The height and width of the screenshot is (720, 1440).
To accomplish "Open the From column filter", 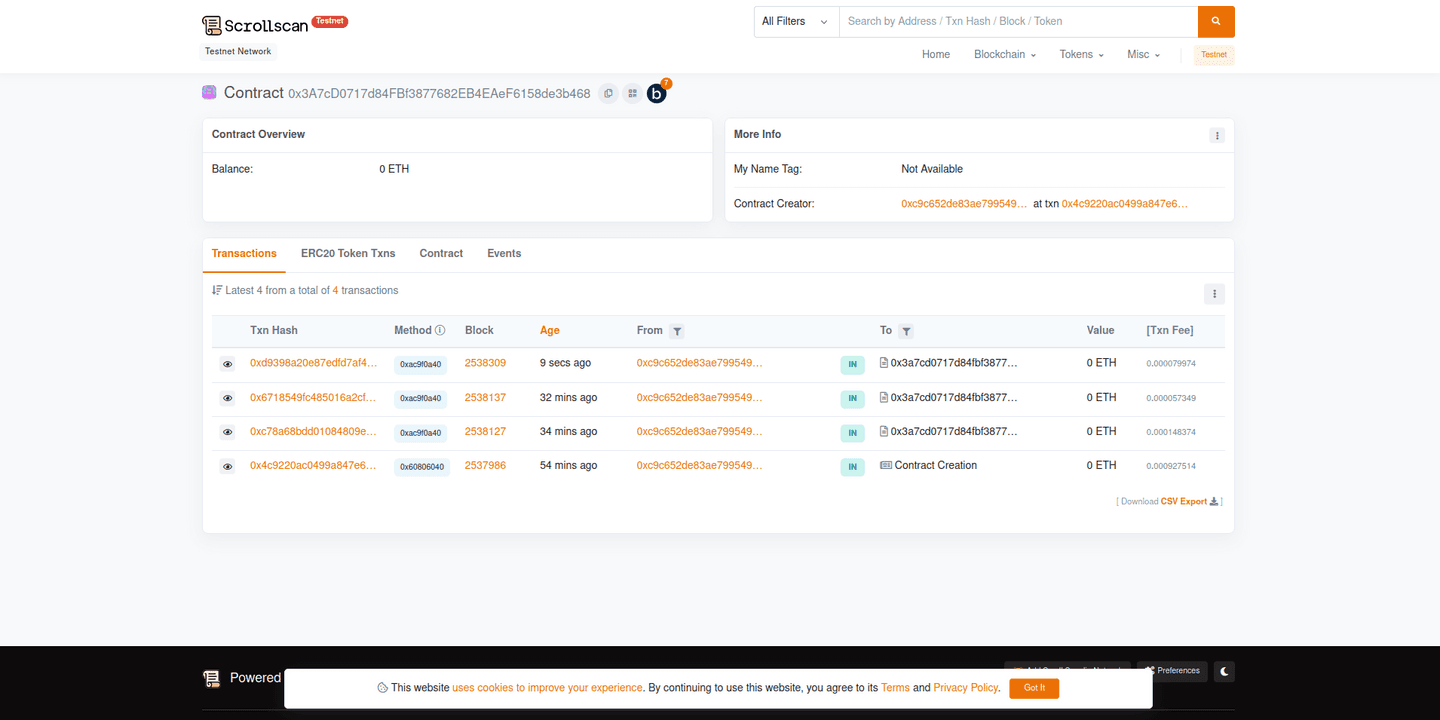I will pos(677,331).
